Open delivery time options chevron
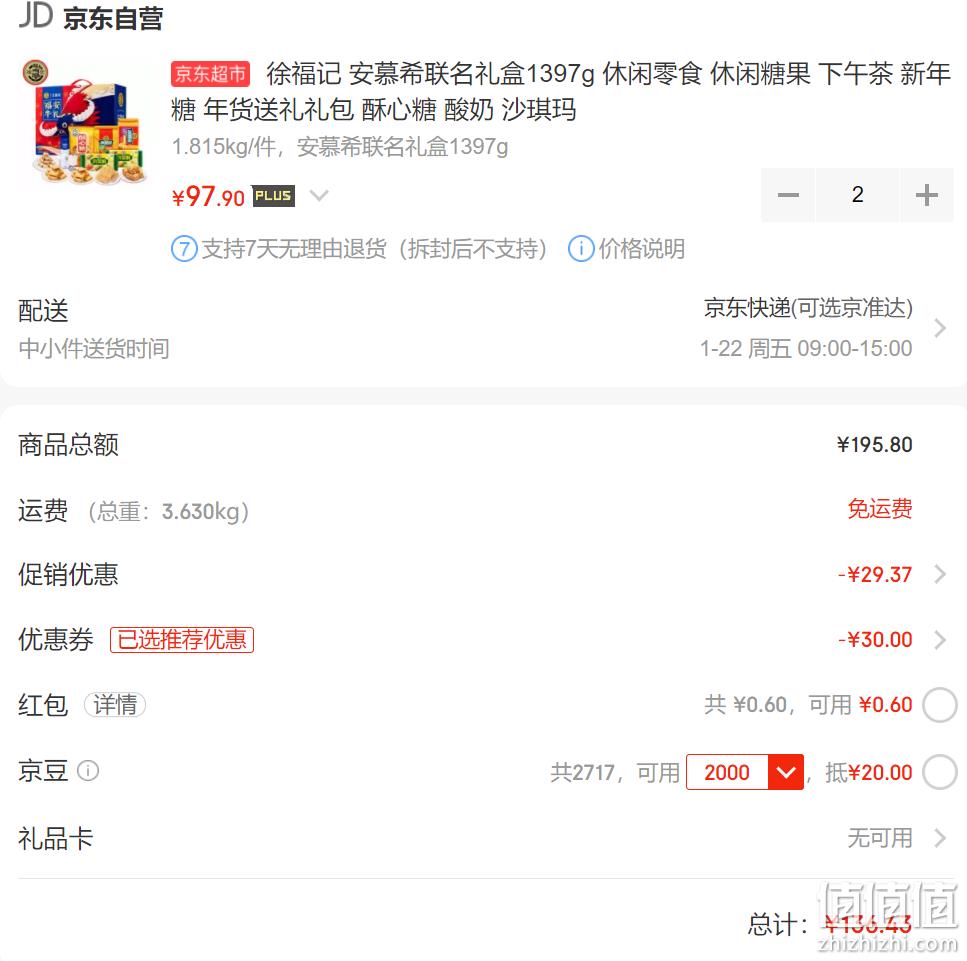Screen dimensions: 967x961 click(x=939, y=328)
